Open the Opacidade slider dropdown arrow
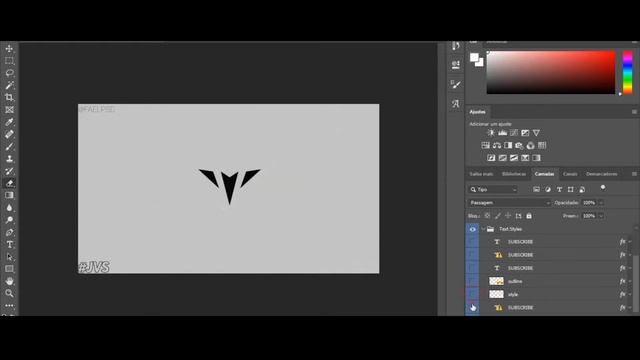Image resolution: width=640 pixels, height=360 pixels. click(601, 203)
